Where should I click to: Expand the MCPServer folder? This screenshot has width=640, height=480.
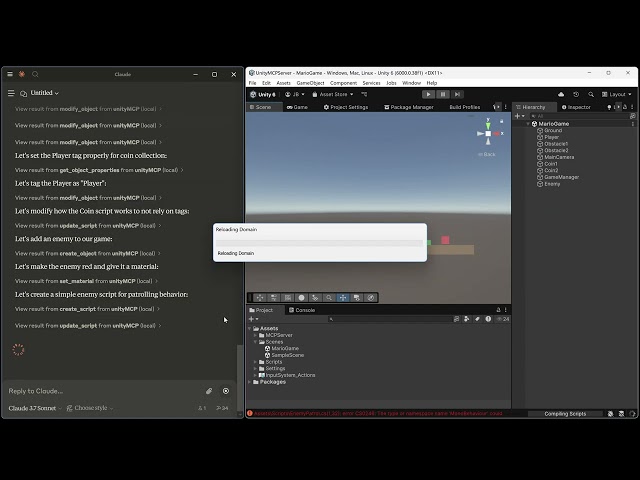(256, 335)
